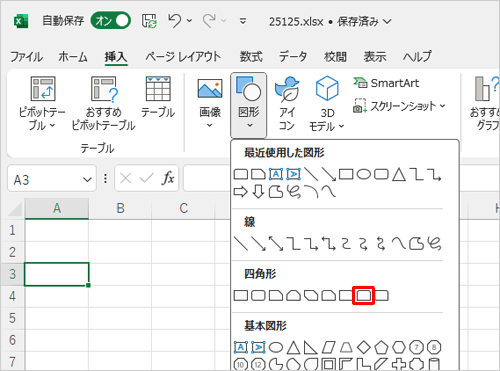Switch to the ホーム tab
The height and width of the screenshot is (371, 500).
[73, 57]
